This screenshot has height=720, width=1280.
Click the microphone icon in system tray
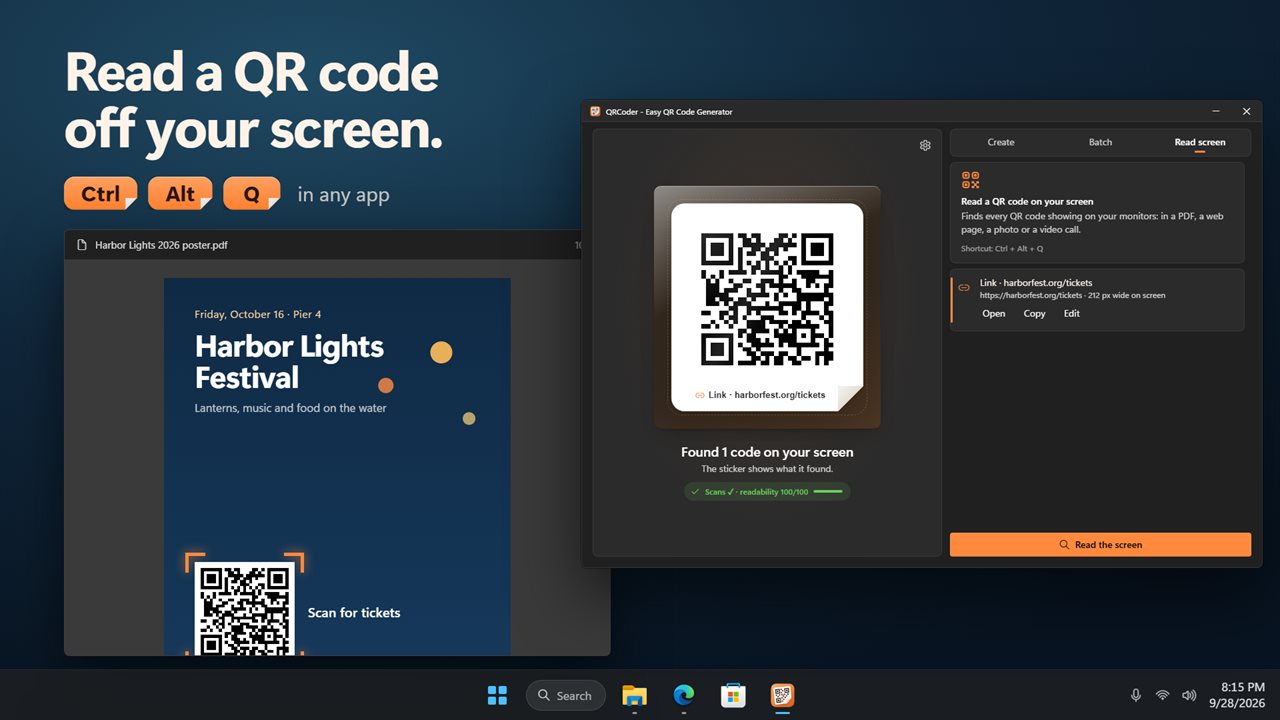point(1136,695)
